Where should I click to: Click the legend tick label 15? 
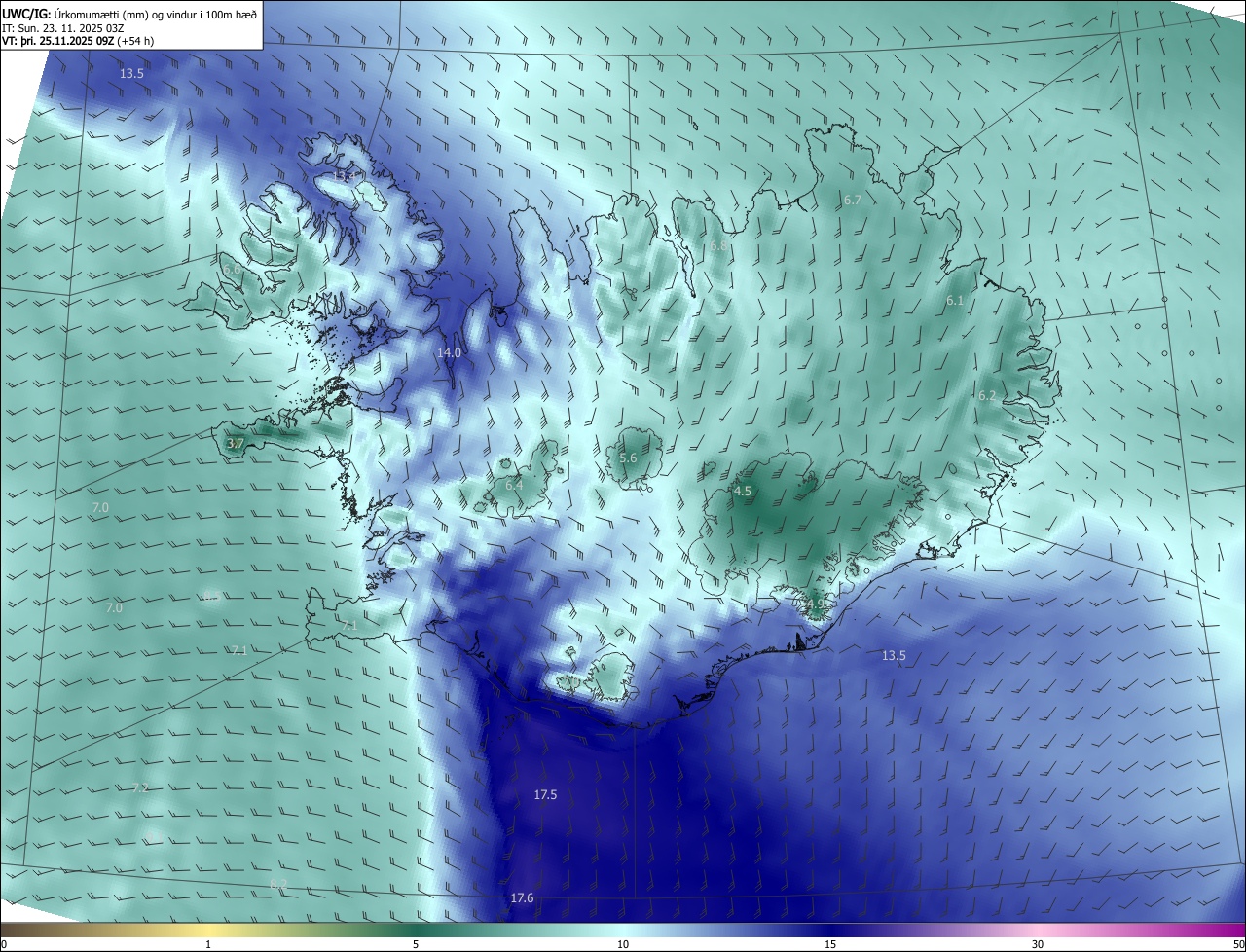(830, 944)
